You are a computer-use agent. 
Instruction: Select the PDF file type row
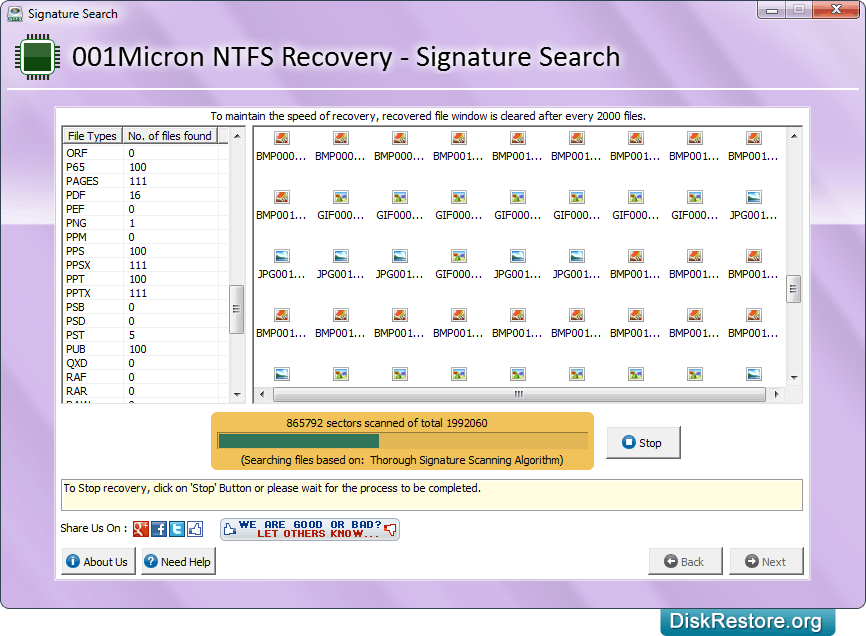(146, 195)
